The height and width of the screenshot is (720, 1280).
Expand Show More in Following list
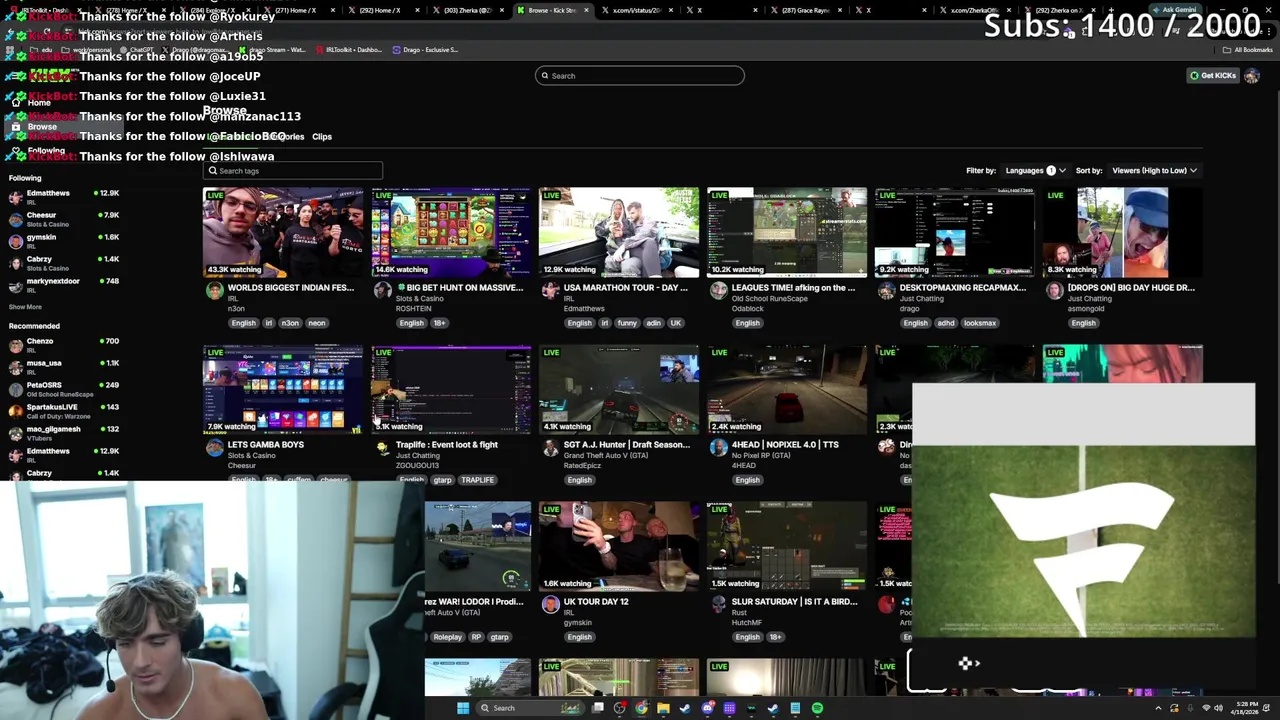click(25, 307)
